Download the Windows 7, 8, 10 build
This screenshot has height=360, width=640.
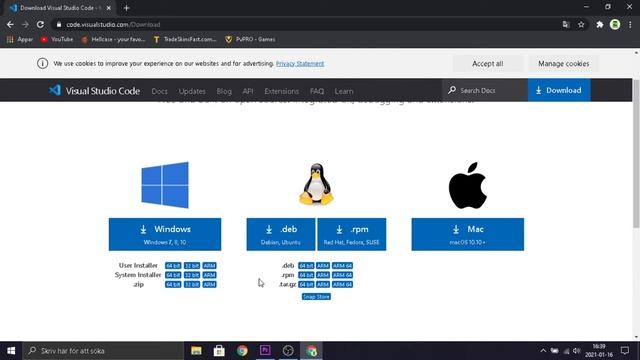(165, 234)
